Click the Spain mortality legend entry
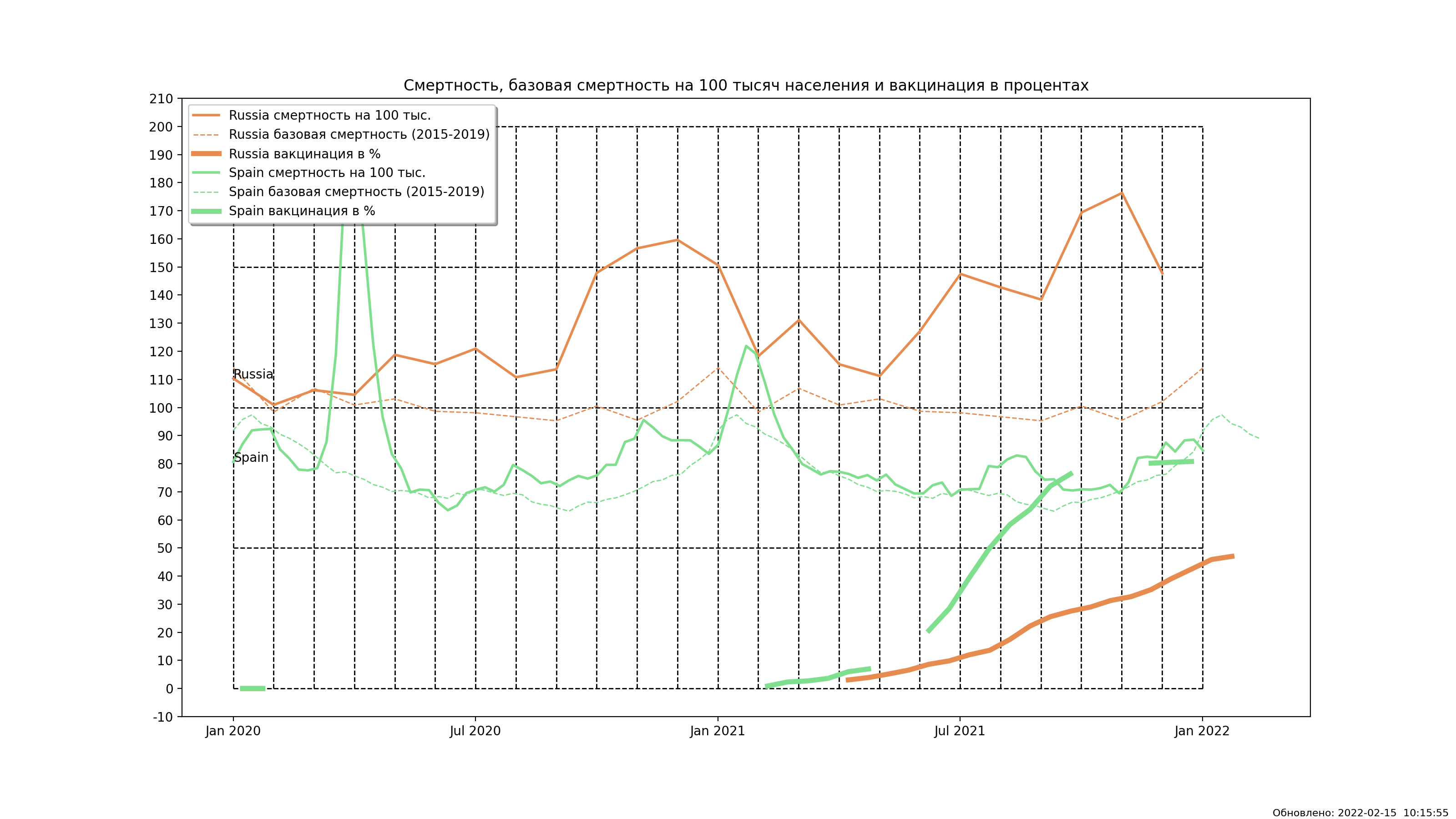The width and height of the screenshot is (1456, 819). (327, 173)
